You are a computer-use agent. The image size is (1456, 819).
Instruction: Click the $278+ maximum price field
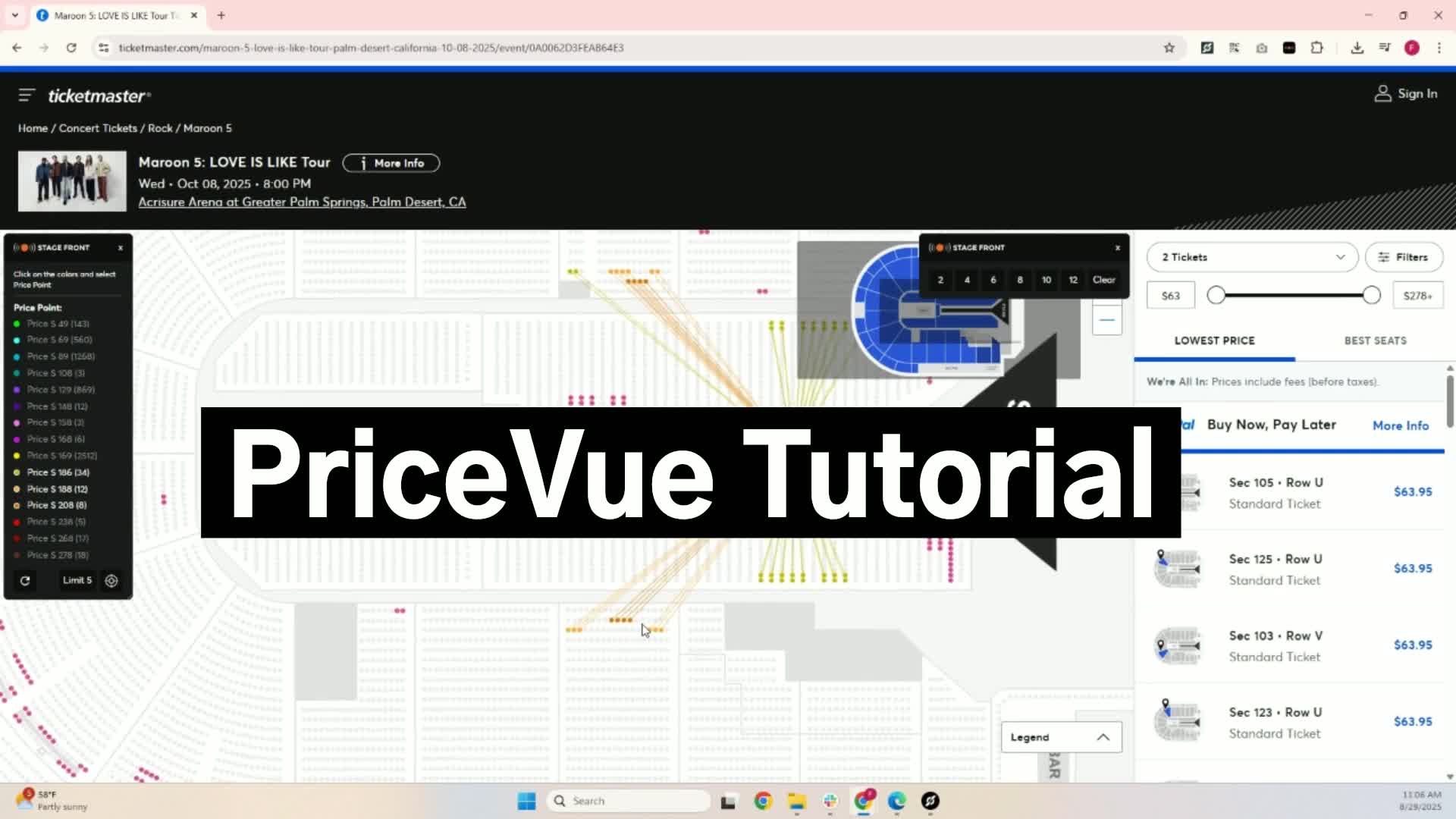click(x=1417, y=296)
